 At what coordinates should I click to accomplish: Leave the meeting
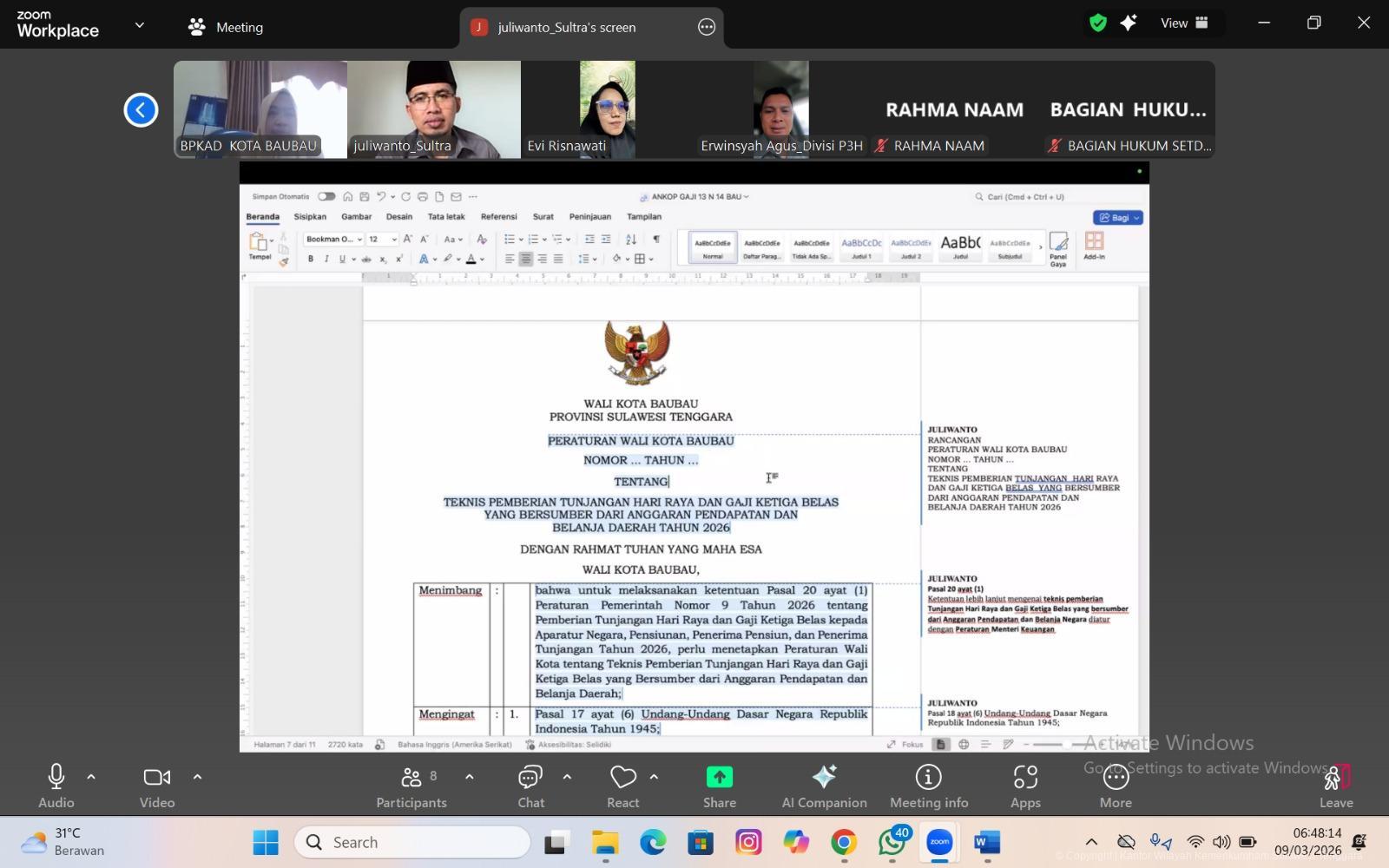pyautogui.click(x=1336, y=786)
